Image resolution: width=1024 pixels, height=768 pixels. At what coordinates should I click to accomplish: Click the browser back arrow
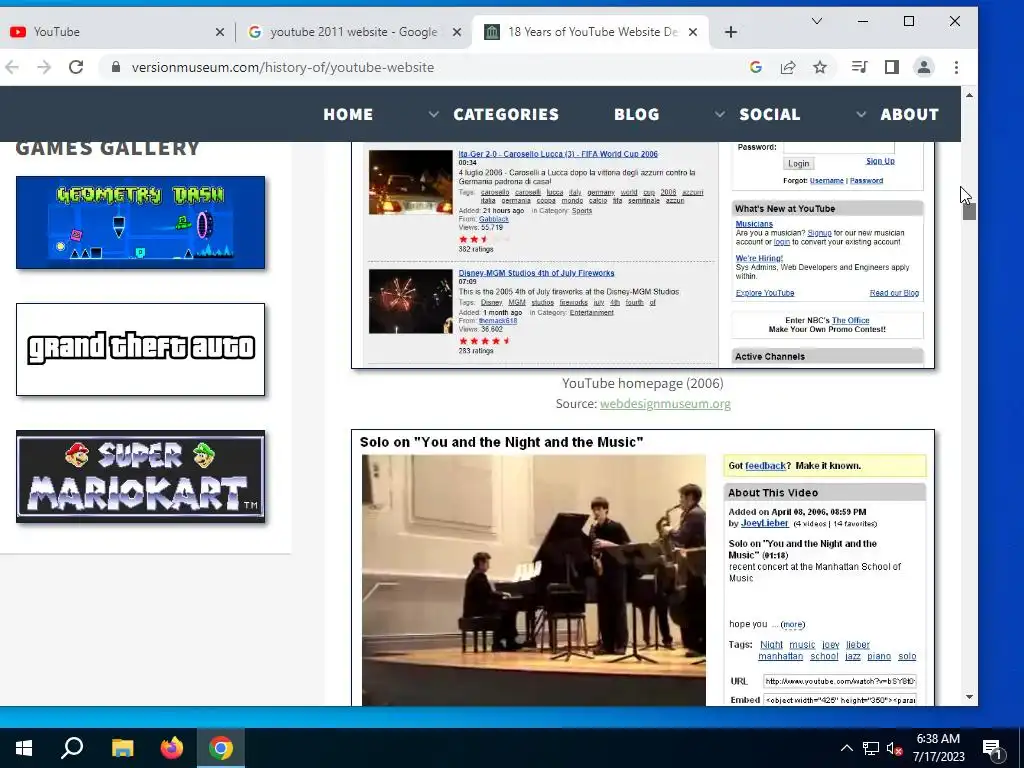click(x=12, y=67)
